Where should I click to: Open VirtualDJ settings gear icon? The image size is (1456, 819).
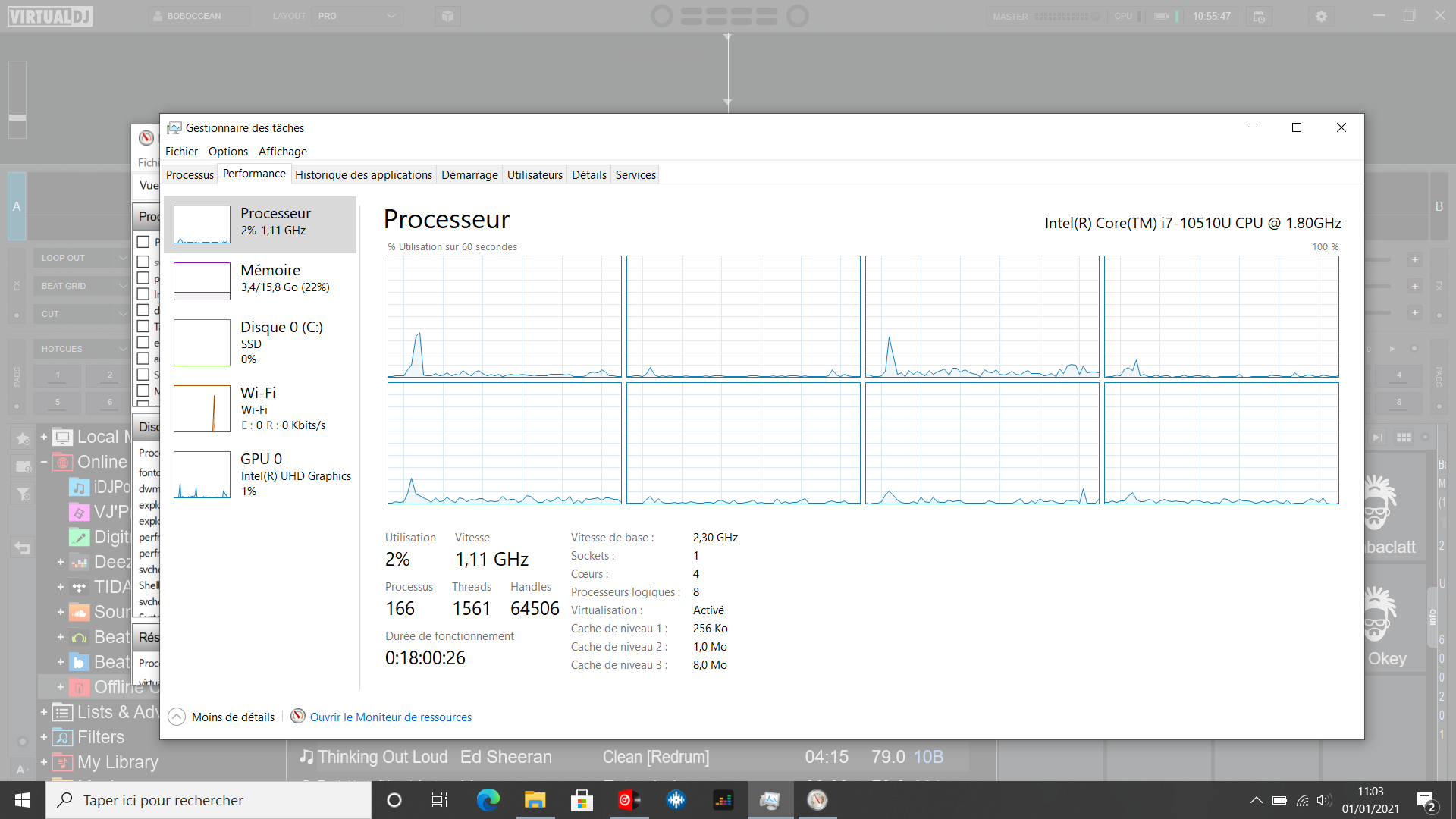tap(1321, 16)
